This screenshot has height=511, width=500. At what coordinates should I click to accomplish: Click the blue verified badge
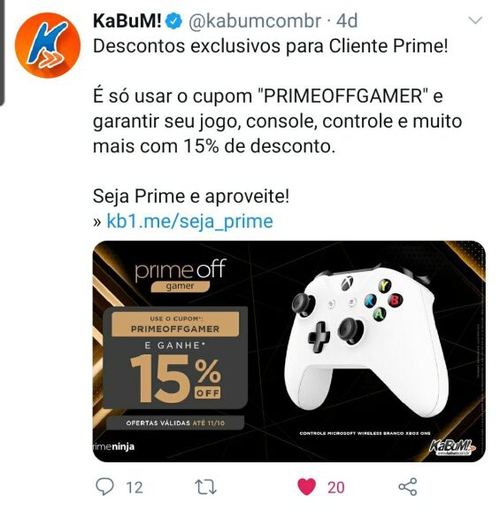point(174,22)
